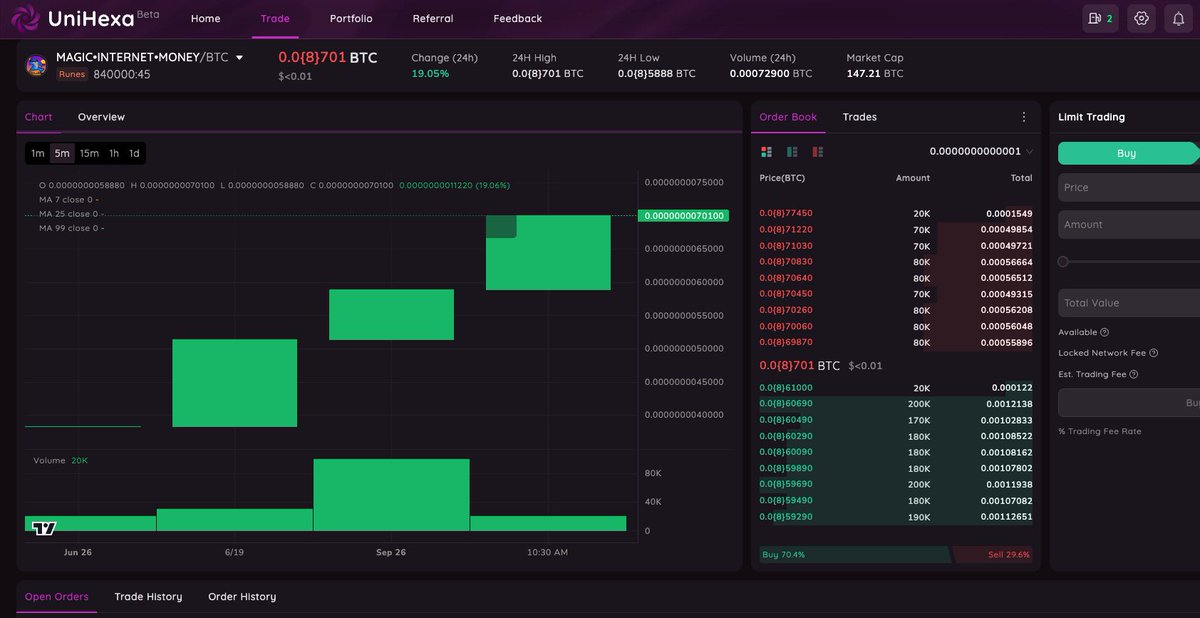Screen dimensions: 1200x618
Task: Click the Est. Trading Fee info icon
Action: [x=1133, y=374]
